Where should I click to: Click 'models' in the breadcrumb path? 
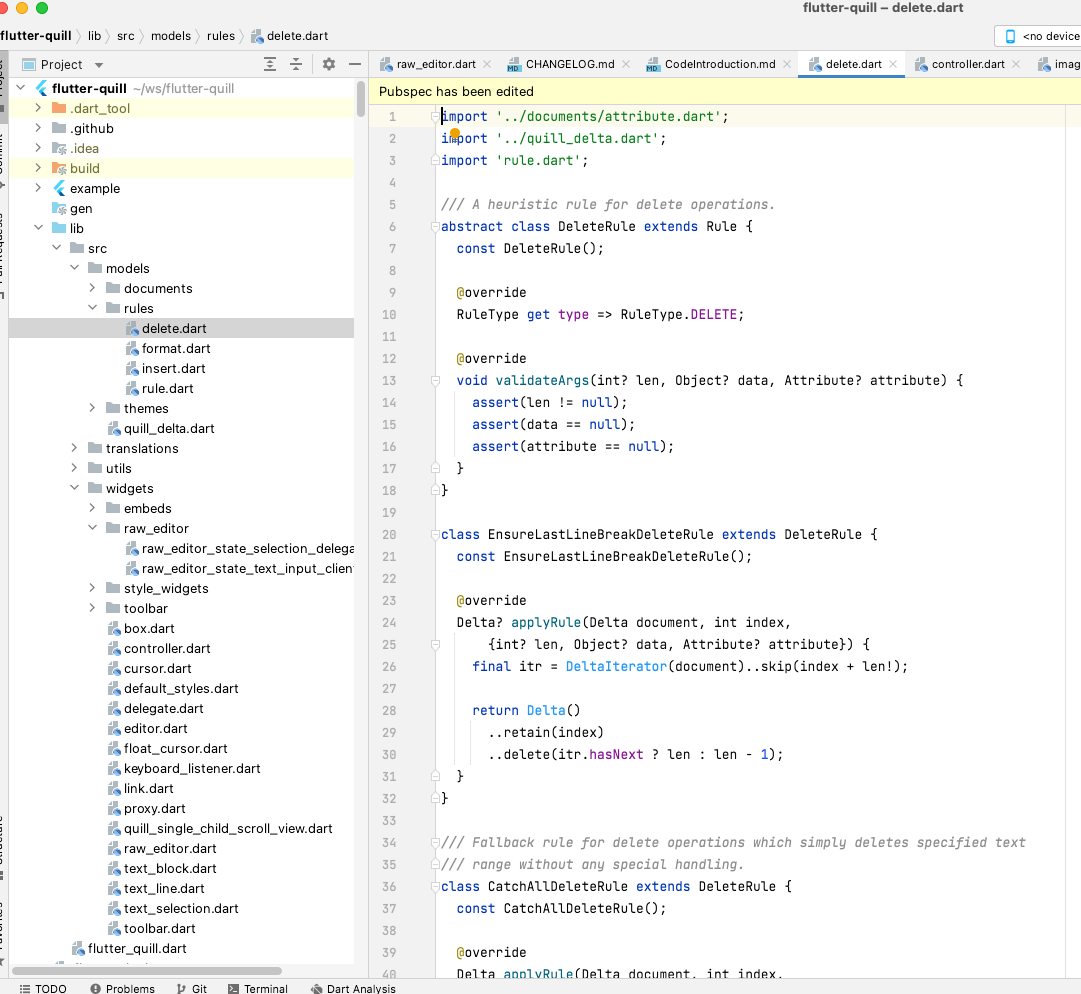[171, 36]
